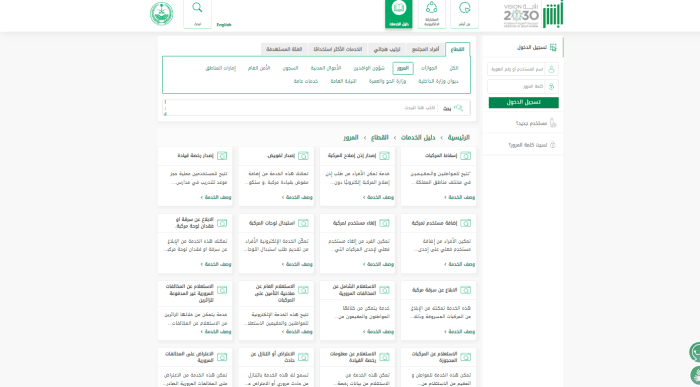The height and width of the screenshot is (387, 700).
Task: Filter by ديوان وزارة الداخلية sector
Action: 438,81
